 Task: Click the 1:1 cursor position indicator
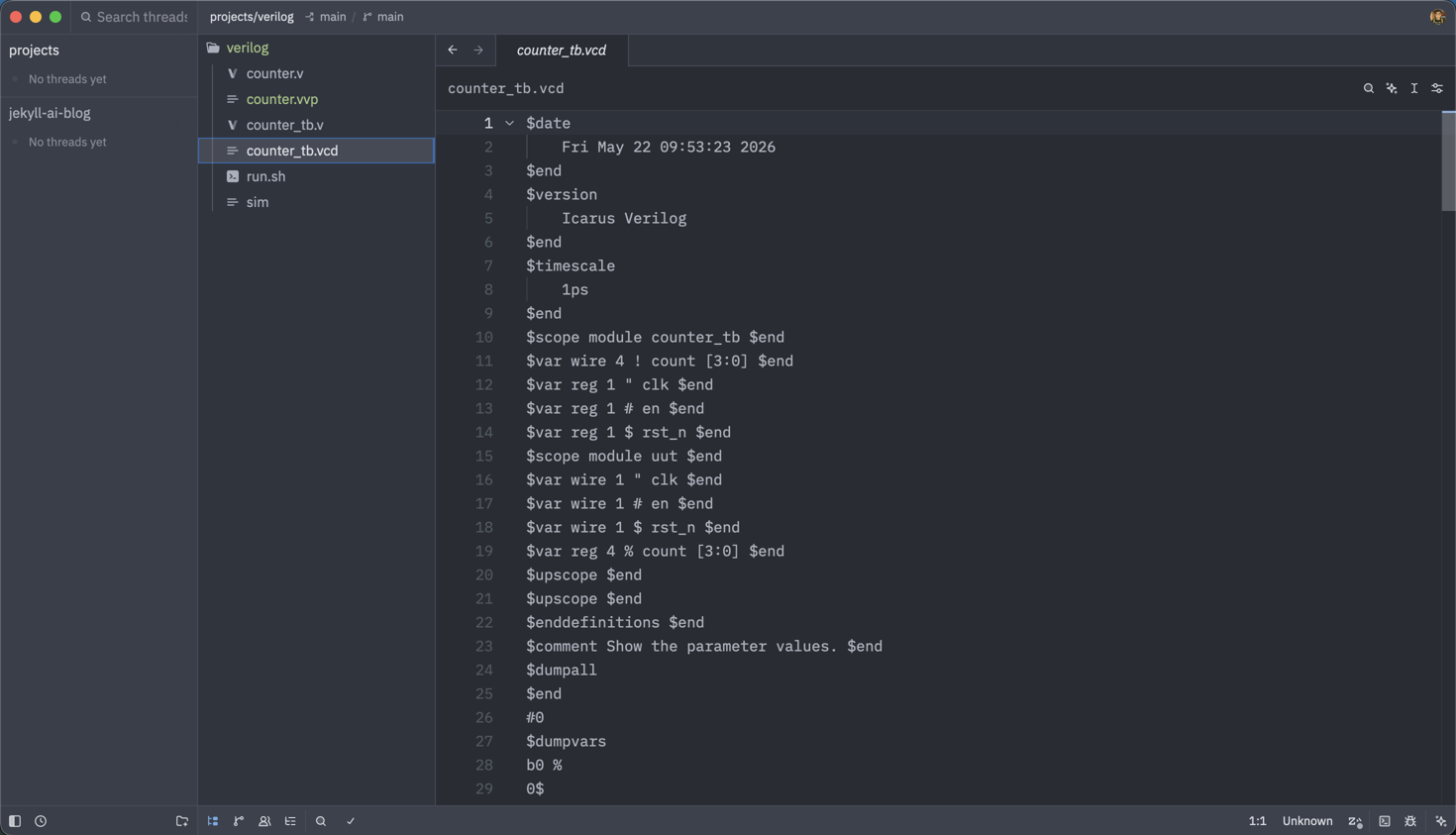click(1257, 821)
